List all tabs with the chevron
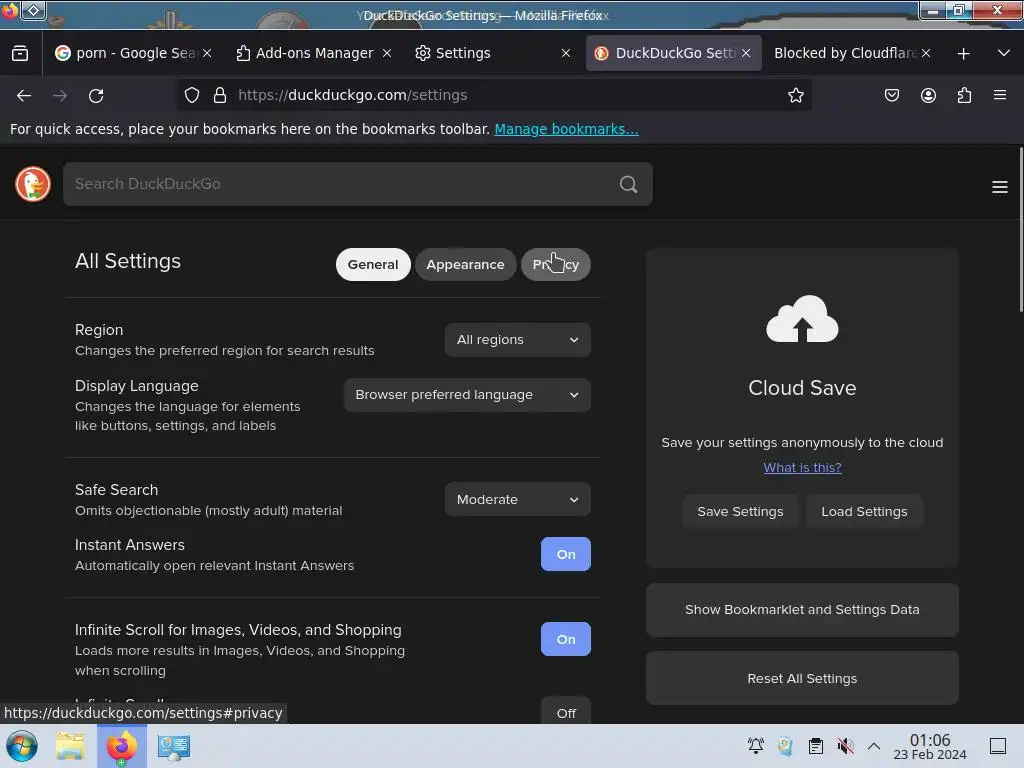Screen dimensions: 1024x768 tap(1004, 53)
